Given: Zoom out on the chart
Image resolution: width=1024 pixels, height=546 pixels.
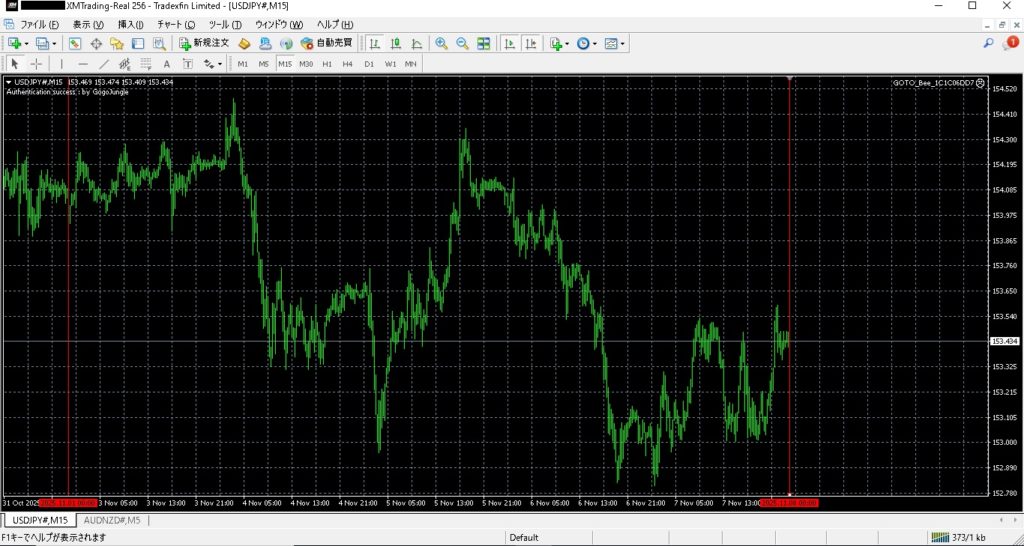Looking at the screenshot, I should pyautogui.click(x=462, y=43).
